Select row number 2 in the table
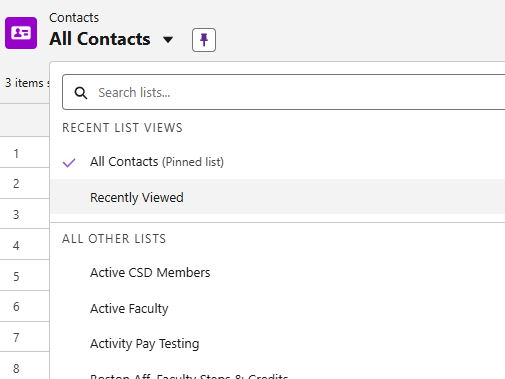The height and width of the screenshot is (379, 505). (x=16, y=184)
